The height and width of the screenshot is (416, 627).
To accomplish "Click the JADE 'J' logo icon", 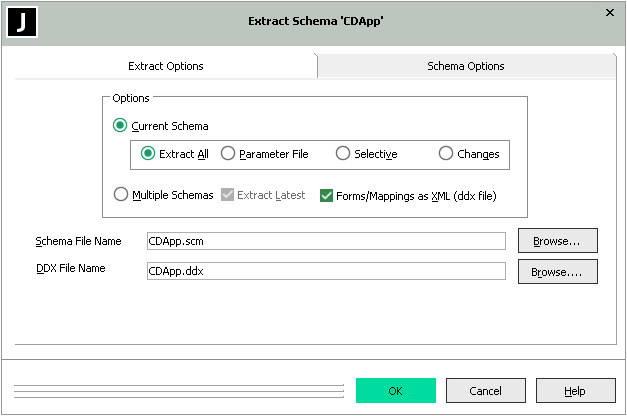I will (22, 21).
